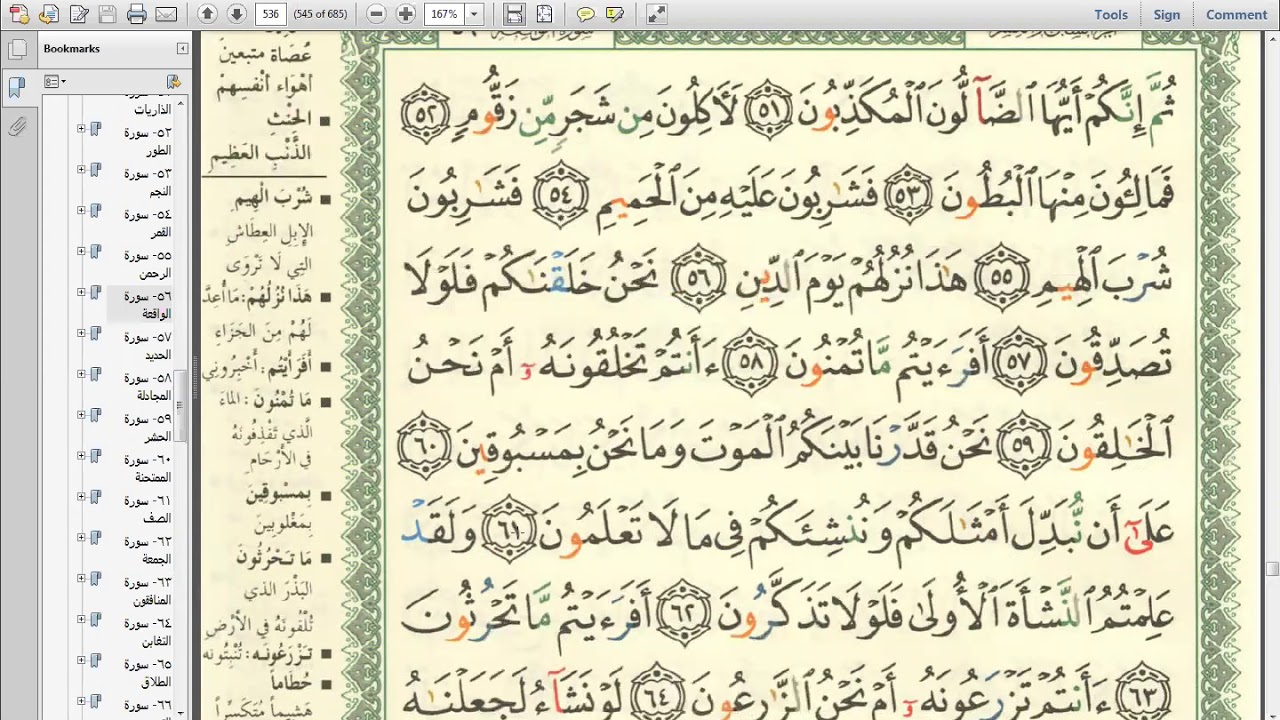Expand the bookmark ٥٩ سورة الحشر
This screenshot has width=1280, height=720.
(x=81, y=416)
